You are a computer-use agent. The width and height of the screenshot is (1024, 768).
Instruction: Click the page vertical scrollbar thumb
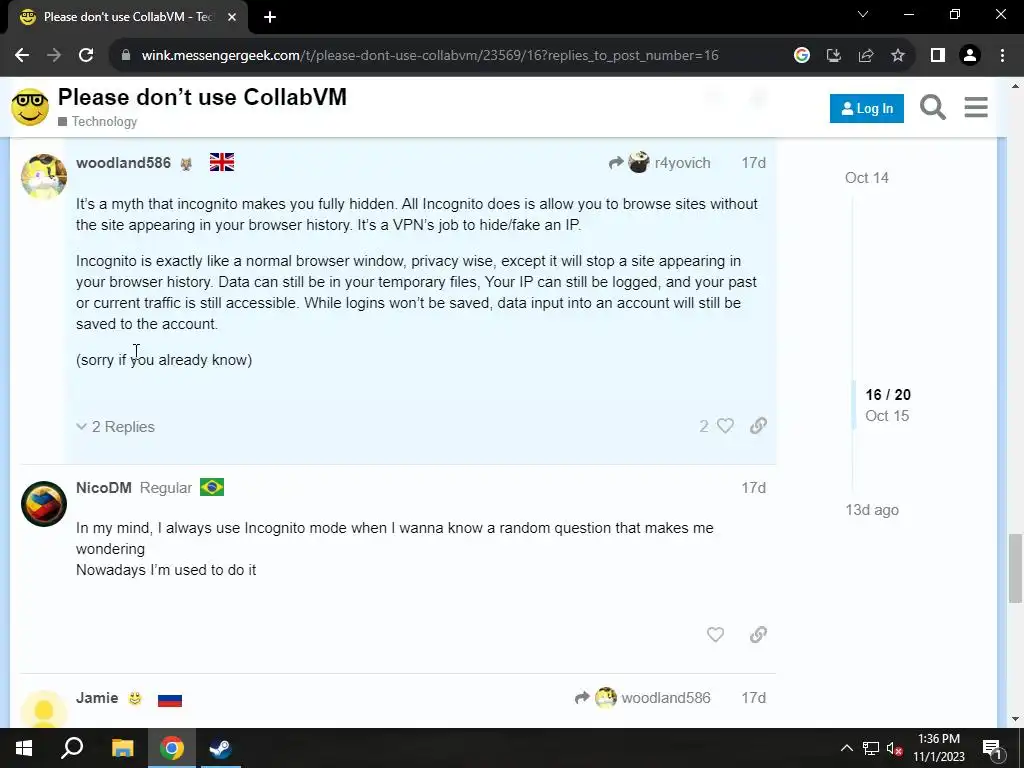[1015, 568]
